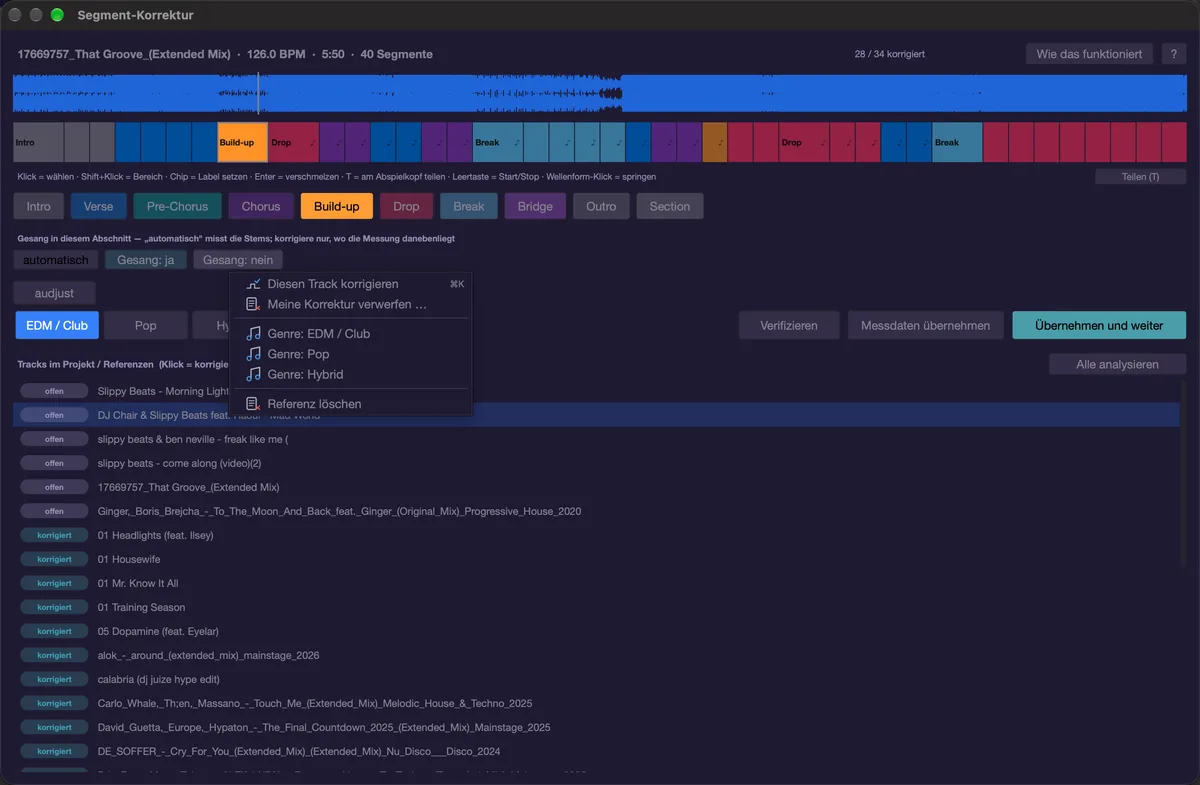Screen dimensions: 1200x785
Task: Open track slippy beats - come along (video)(2)
Action: pos(179,463)
